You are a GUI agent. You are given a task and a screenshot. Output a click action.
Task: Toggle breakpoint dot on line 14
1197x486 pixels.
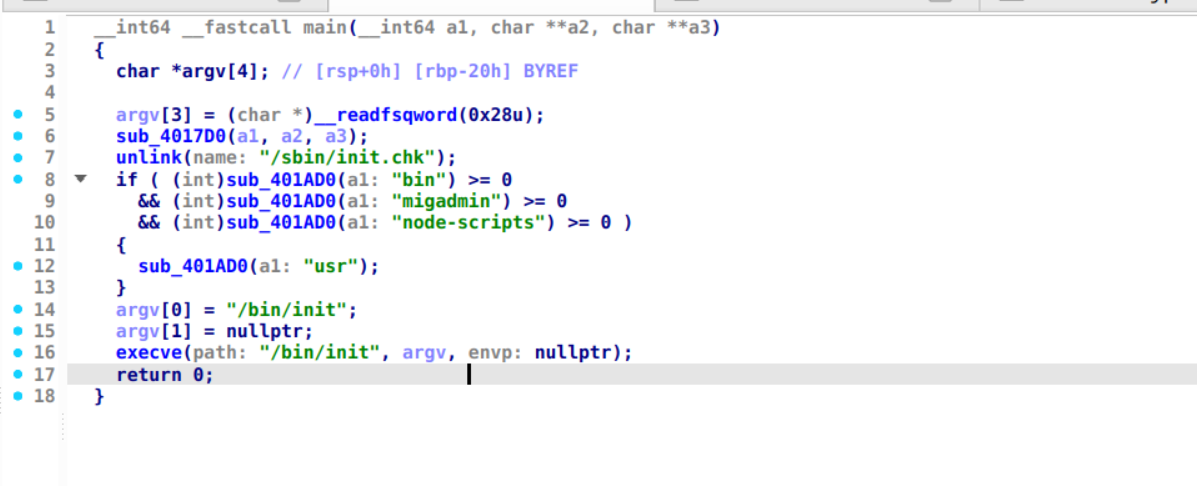18,309
